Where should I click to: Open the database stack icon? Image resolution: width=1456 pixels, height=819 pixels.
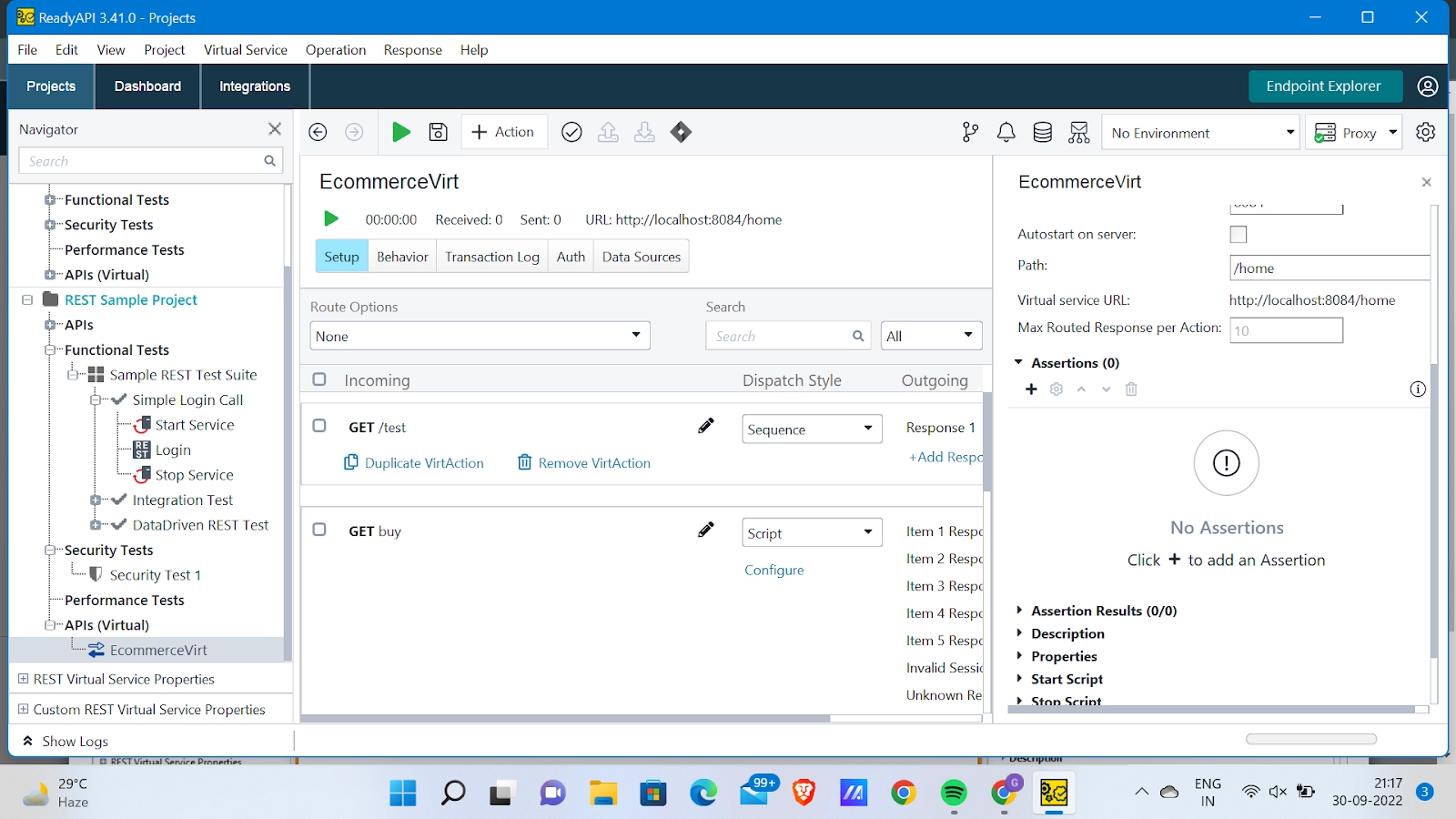pos(1043,133)
